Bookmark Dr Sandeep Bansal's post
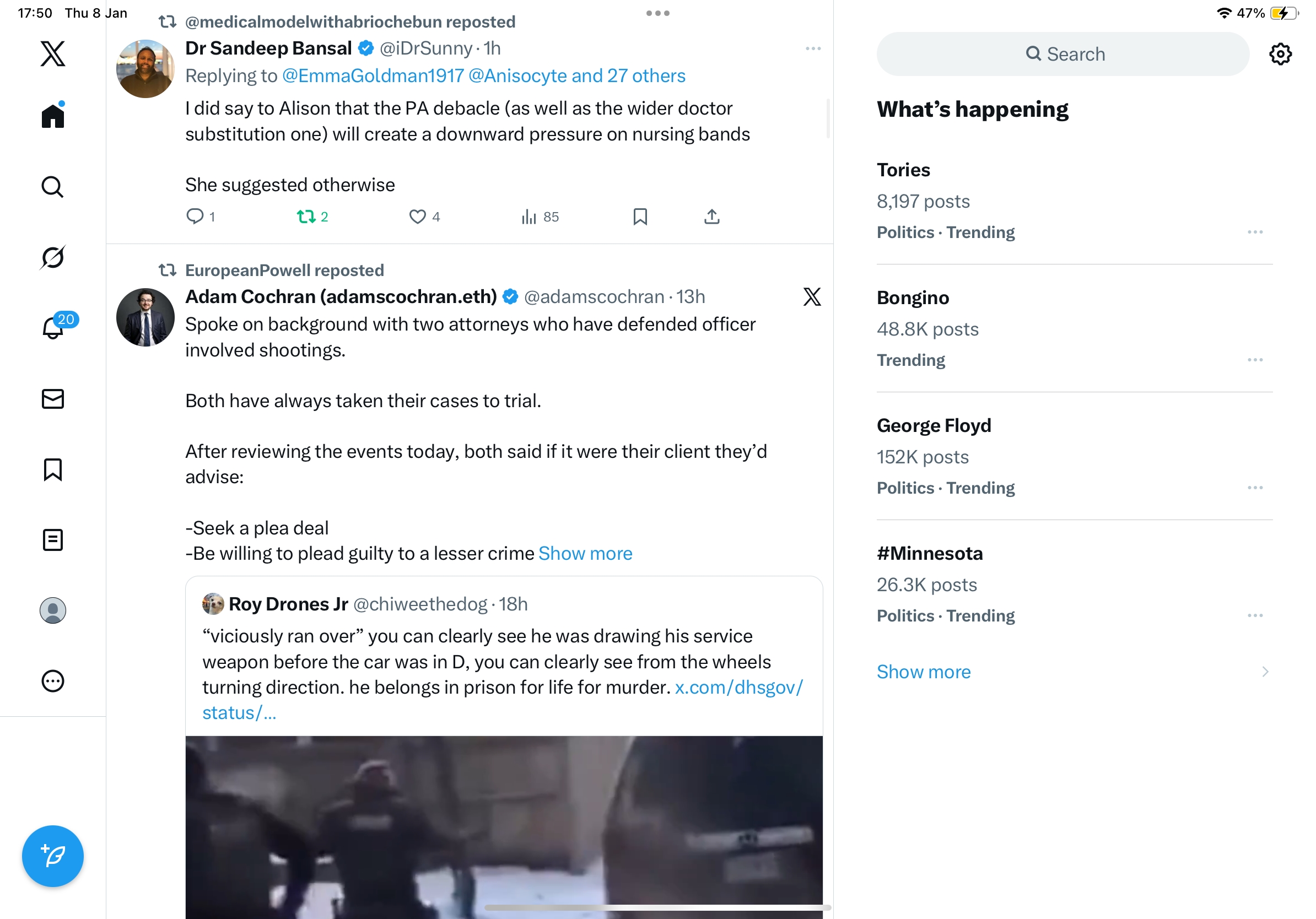The height and width of the screenshot is (919, 1316). 640,217
